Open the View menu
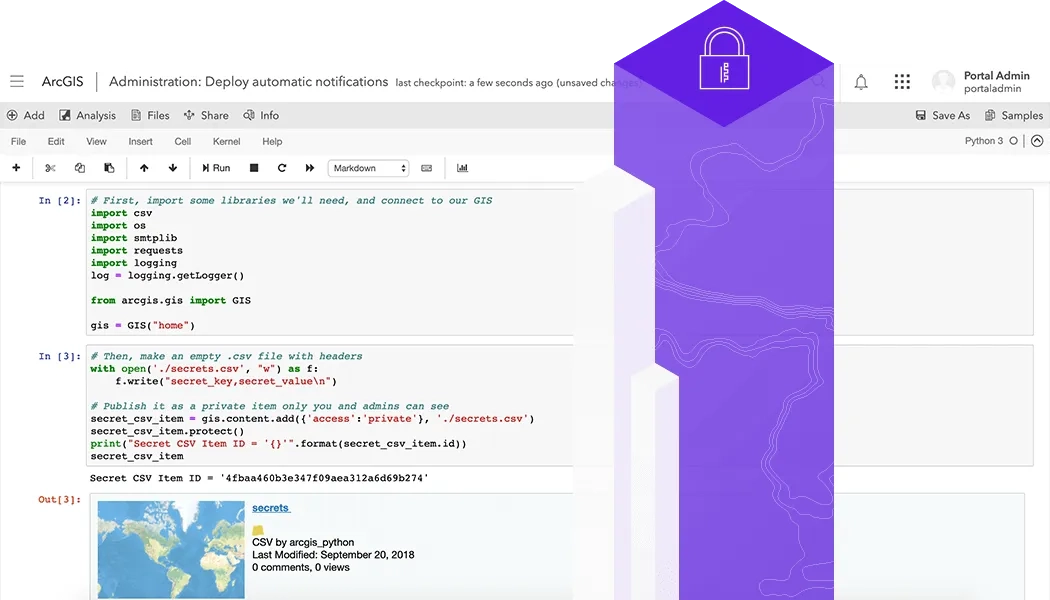The width and height of the screenshot is (1050, 600). [96, 141]
